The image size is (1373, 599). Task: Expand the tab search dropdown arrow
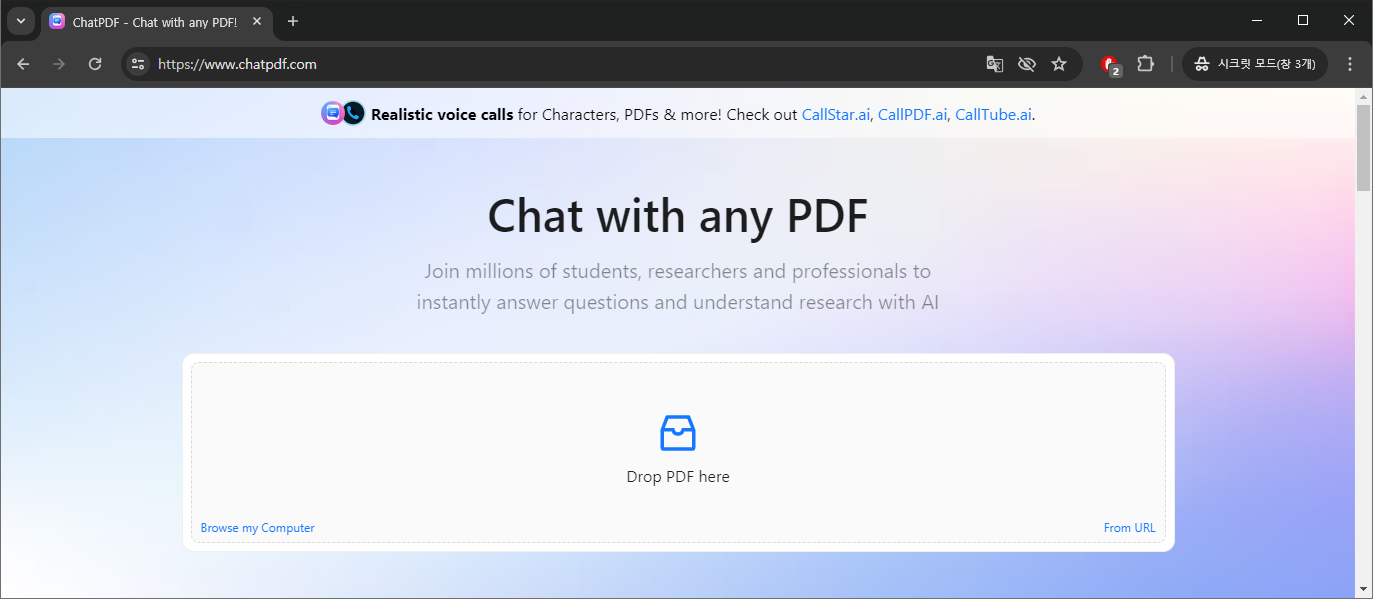(x=20, y=21)
